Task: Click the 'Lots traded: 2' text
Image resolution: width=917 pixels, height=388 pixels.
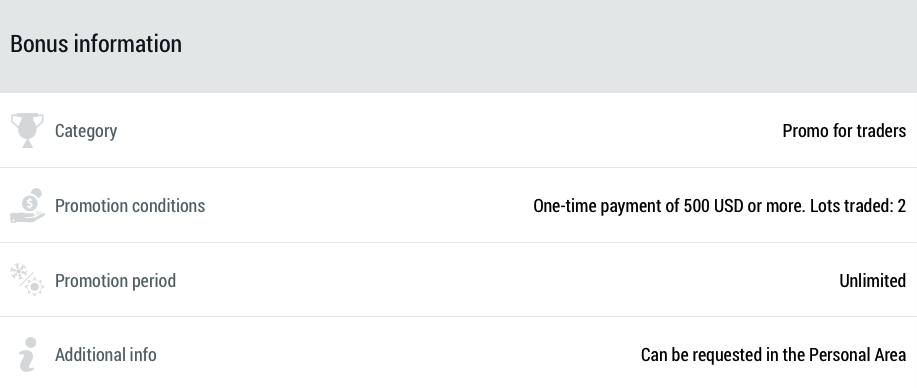Action: (858, 205)
